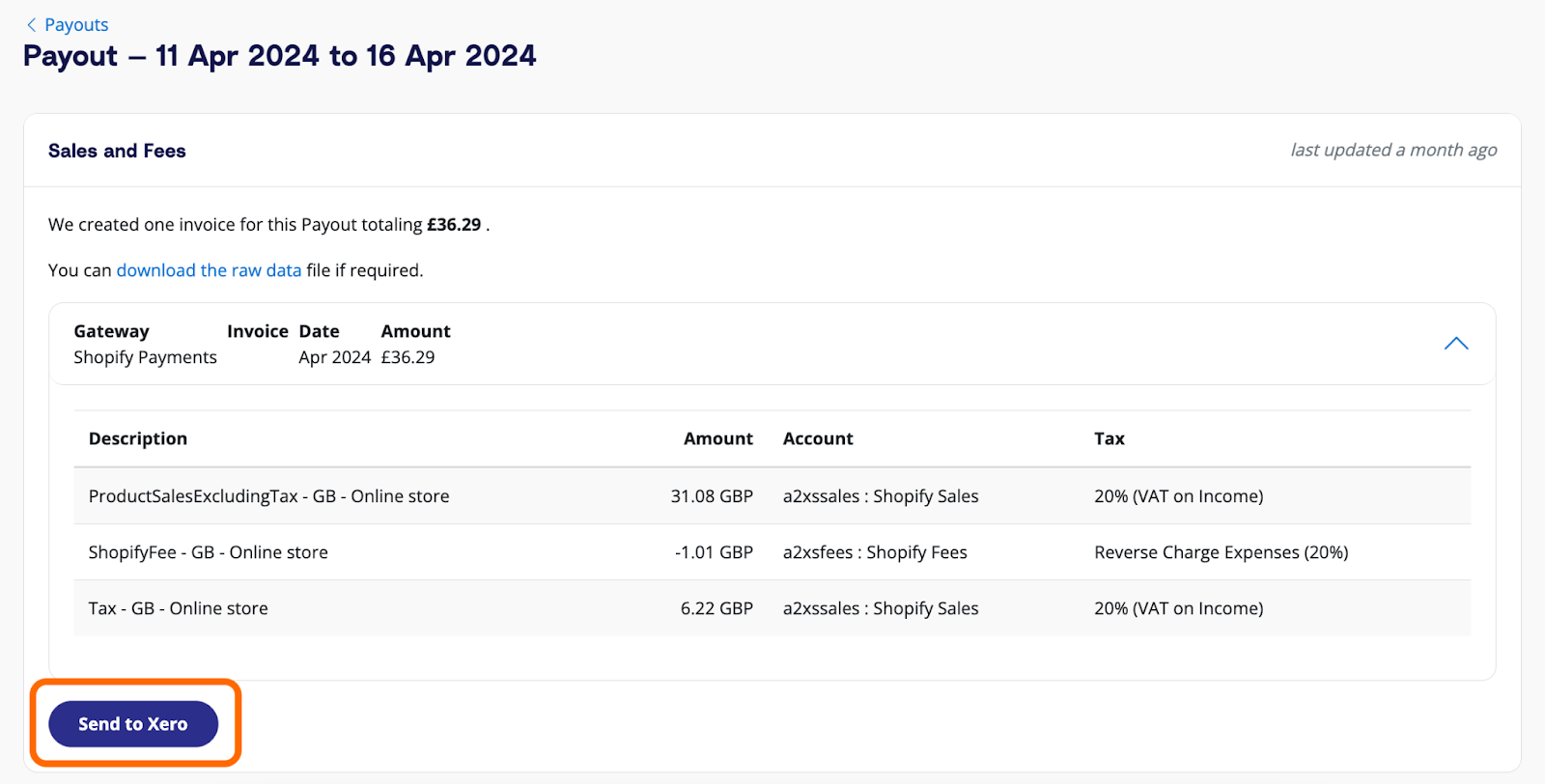Click the Apr 2024 date value
This screenshot has height=784, width=1545.
(334, 357)
